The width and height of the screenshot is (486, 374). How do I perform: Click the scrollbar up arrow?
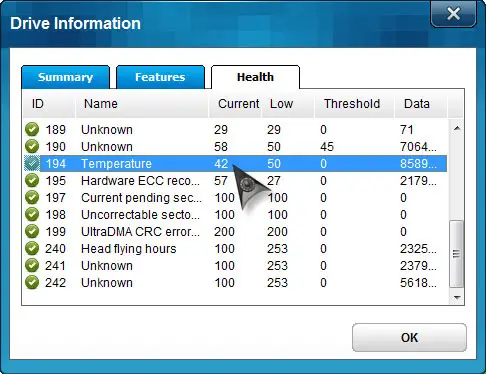457,128
